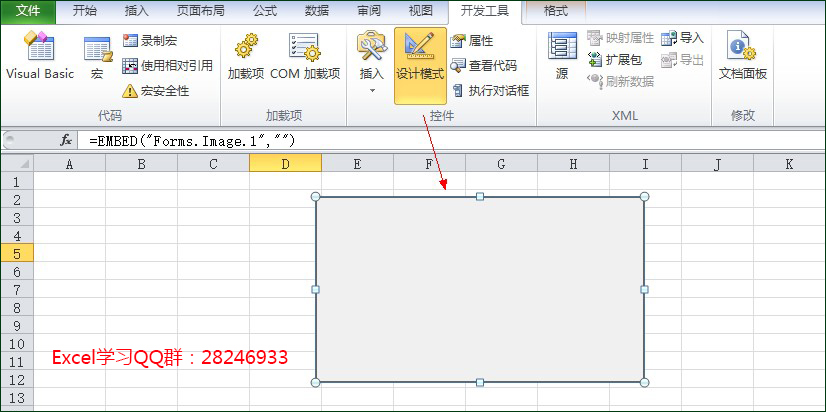This screenshot has width=826, height=412.
Task: Start 录制宏 macro recording
Action: click(x=150, y=41)
